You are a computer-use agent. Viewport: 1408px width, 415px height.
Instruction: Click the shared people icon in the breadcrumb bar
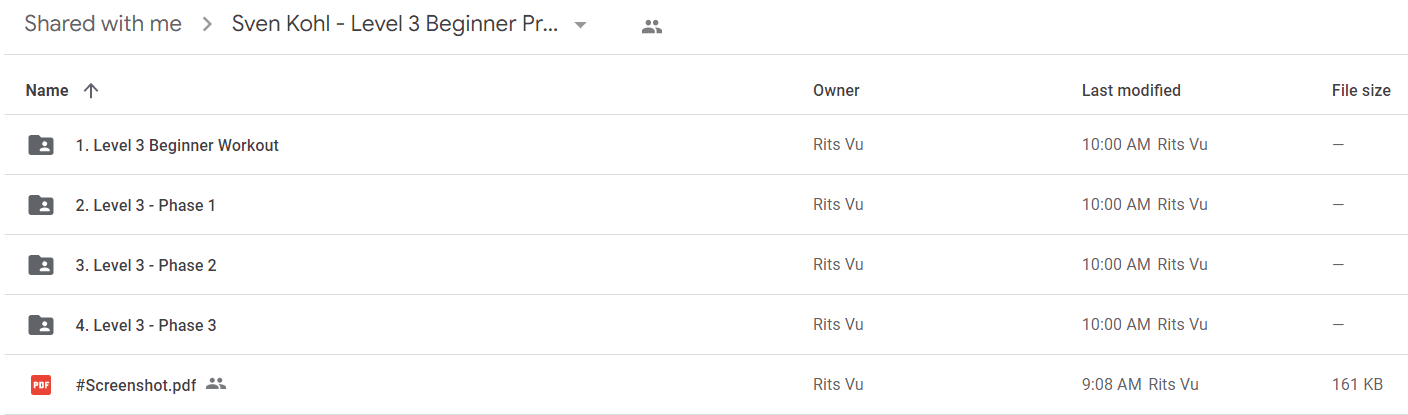(652, 27)
